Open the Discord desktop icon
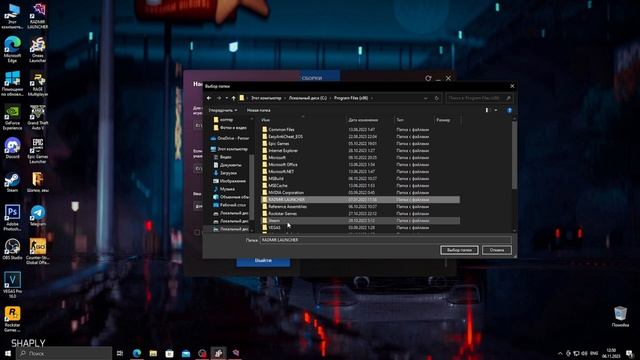The image size is (640, 360). pyautogui.click(x=12, y=149)
